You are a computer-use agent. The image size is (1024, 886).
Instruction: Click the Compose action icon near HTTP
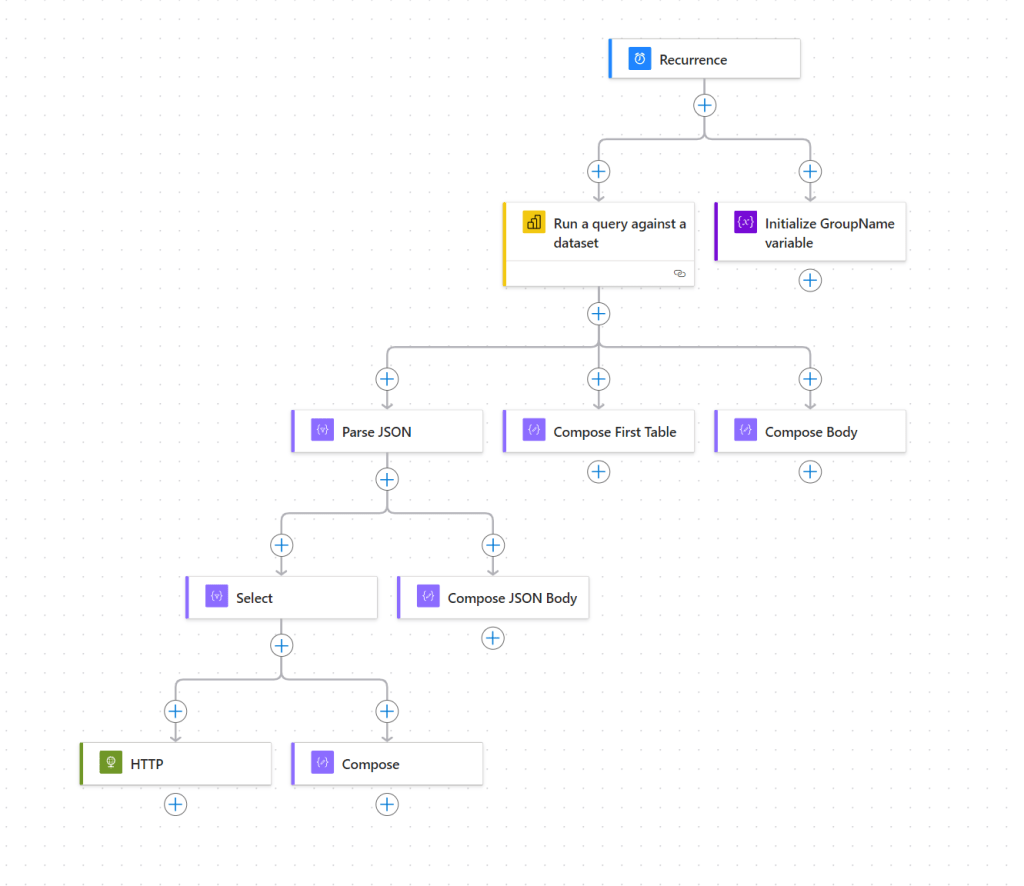point(322,763)
